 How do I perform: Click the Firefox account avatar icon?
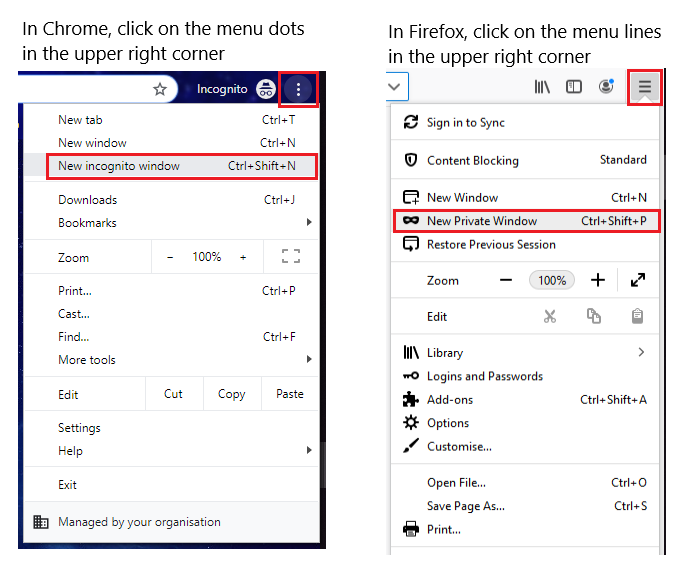pos(606,86)
